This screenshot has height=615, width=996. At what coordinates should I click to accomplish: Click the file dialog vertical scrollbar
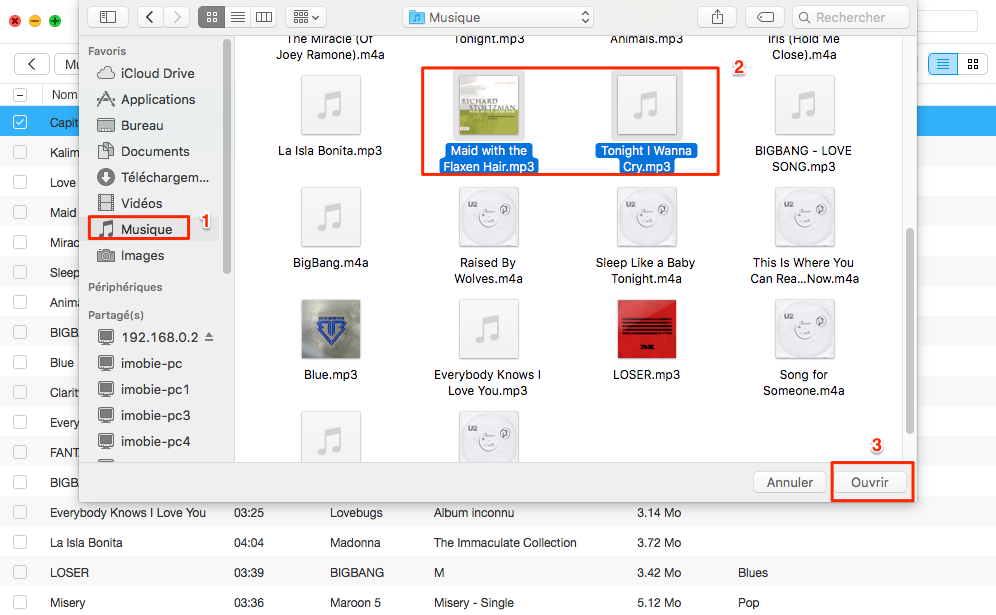coord(910,330)
